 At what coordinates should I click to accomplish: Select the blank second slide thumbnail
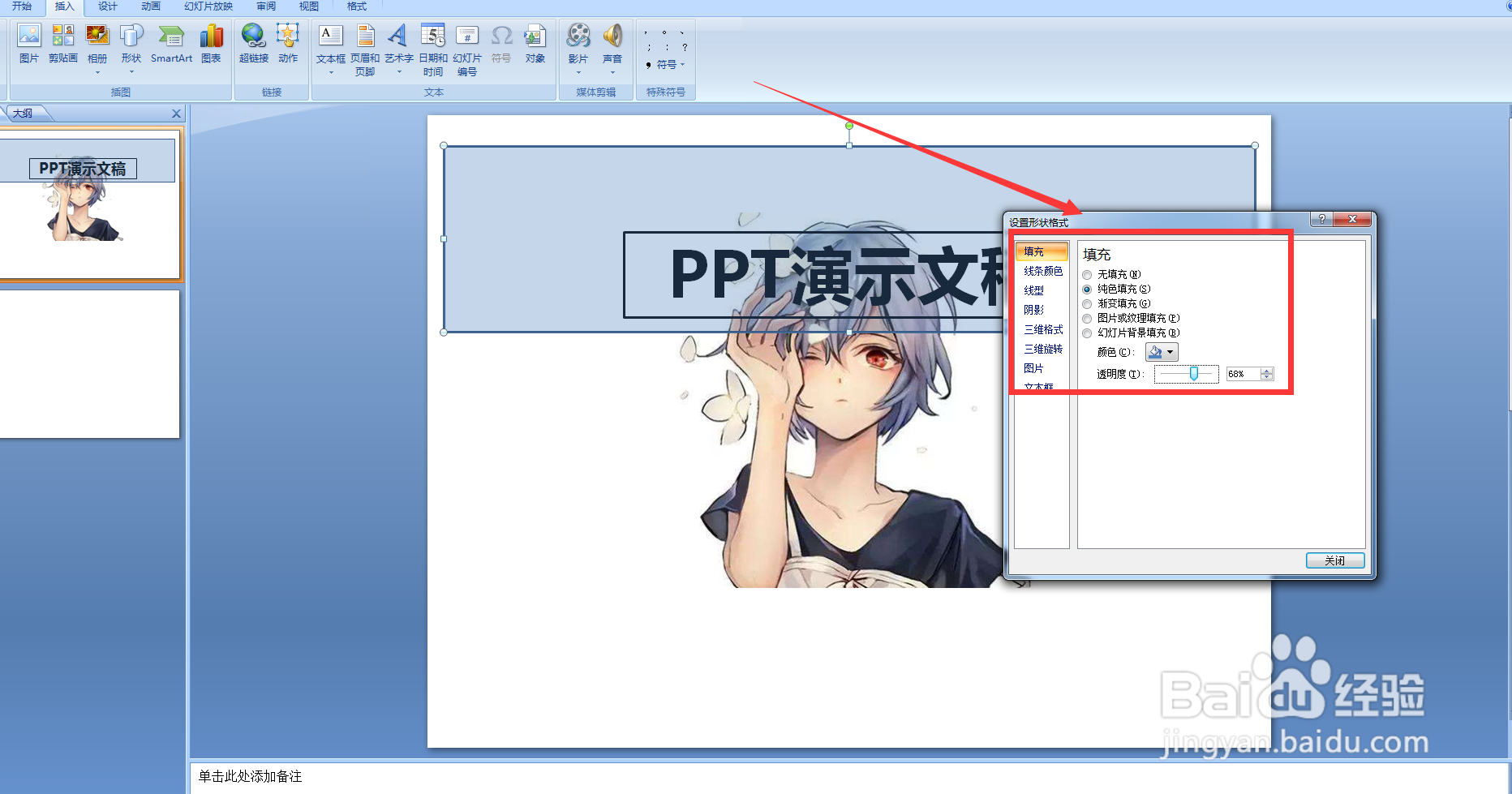click(x=89, y=364)
